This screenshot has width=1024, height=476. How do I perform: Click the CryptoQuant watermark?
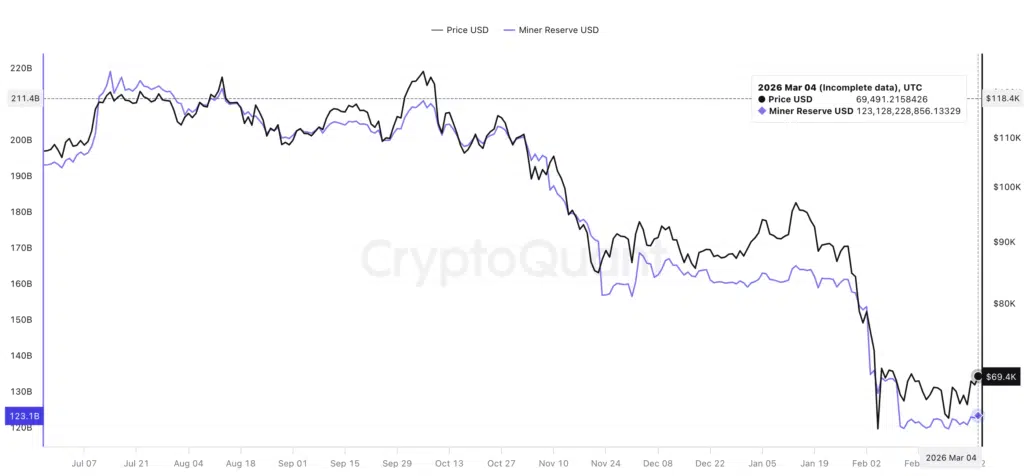coord(512,258)
